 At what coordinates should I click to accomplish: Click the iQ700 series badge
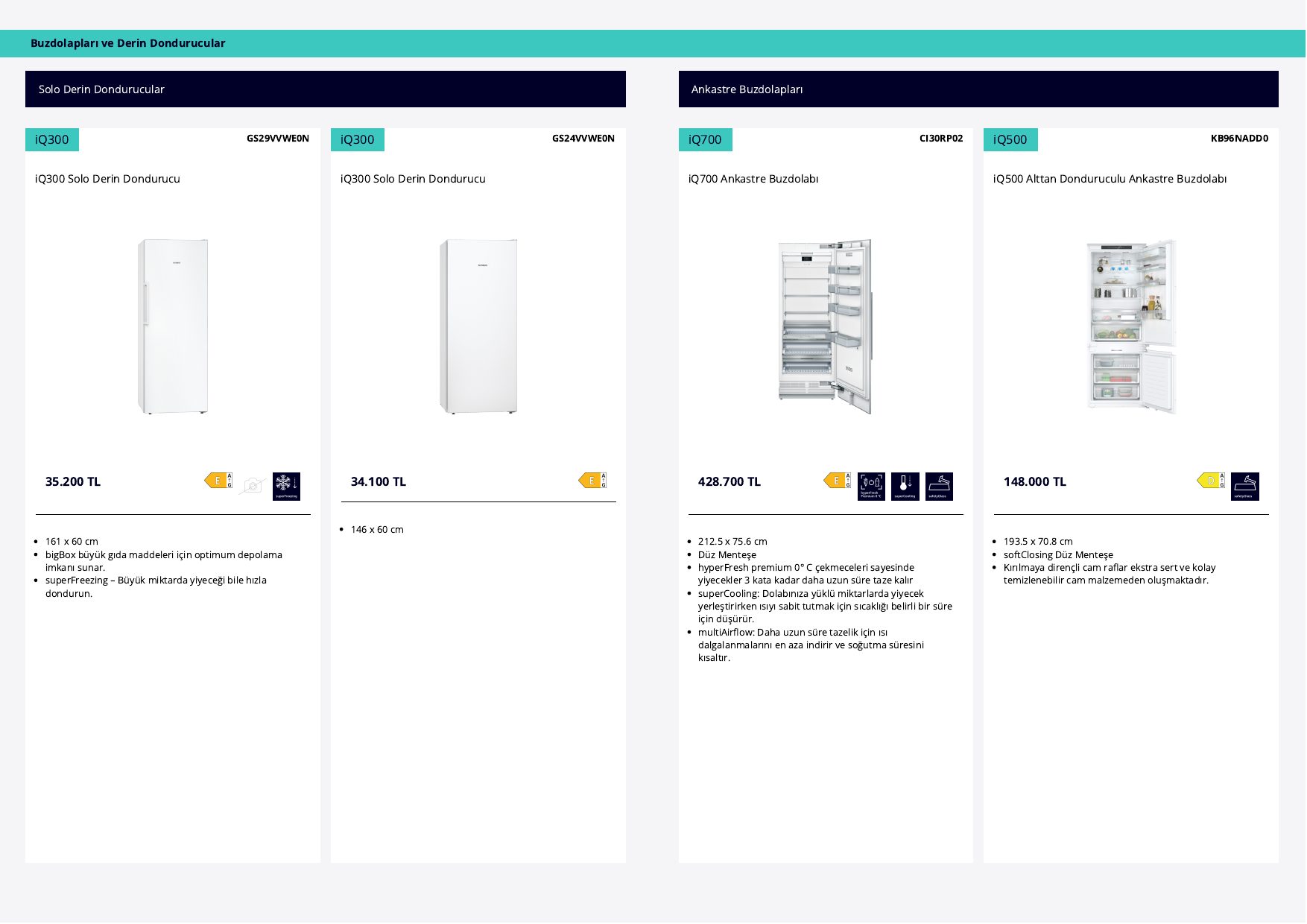coord(706,140)
